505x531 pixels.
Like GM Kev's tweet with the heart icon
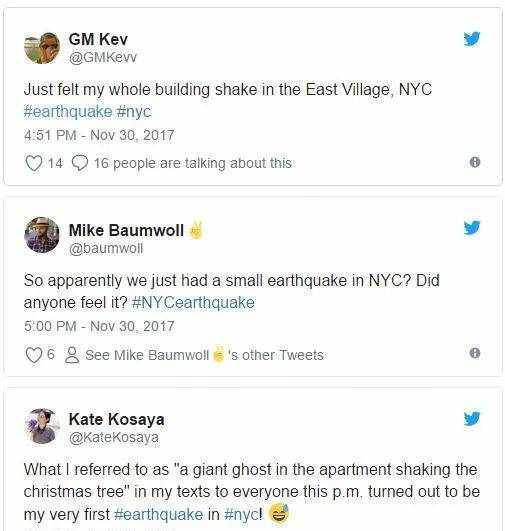pyautogui.click(x=34, y=163)
